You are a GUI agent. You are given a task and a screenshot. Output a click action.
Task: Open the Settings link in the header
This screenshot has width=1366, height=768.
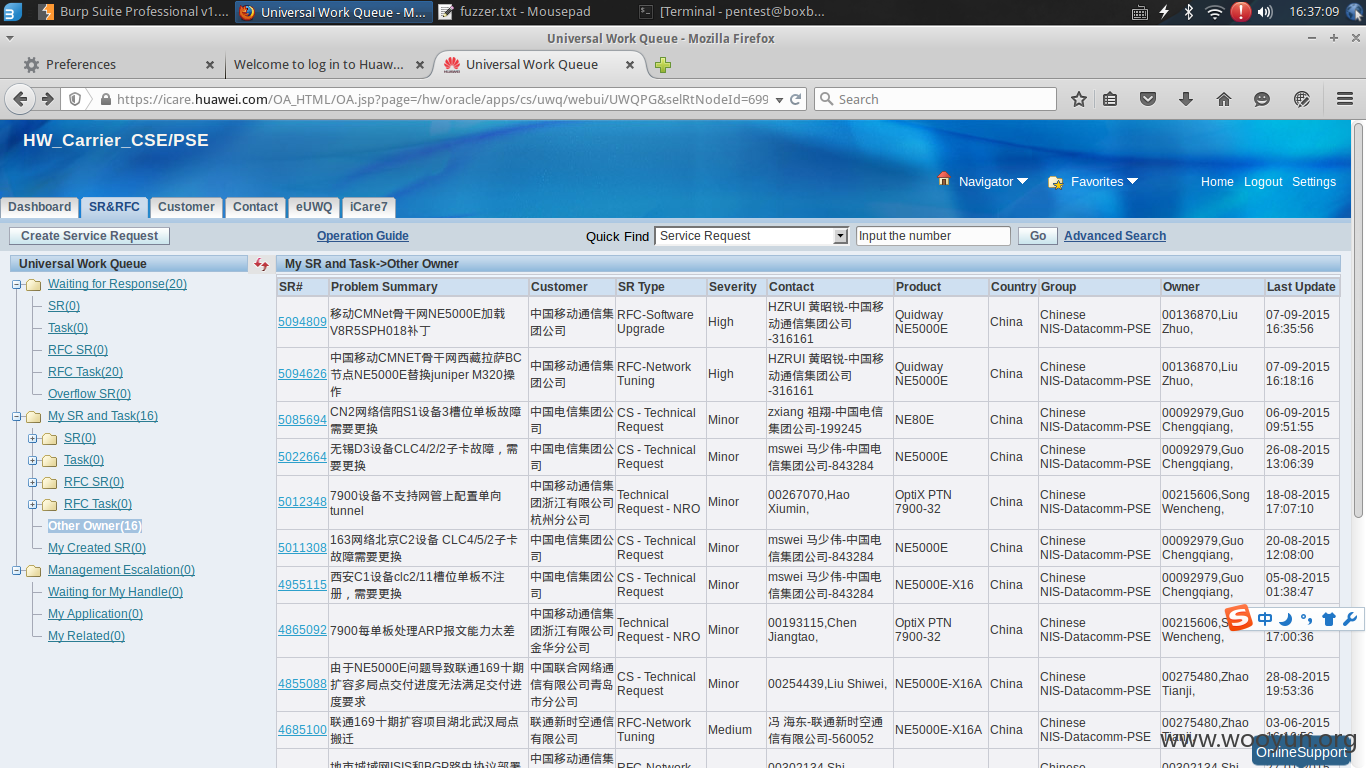pos(1314,182)
